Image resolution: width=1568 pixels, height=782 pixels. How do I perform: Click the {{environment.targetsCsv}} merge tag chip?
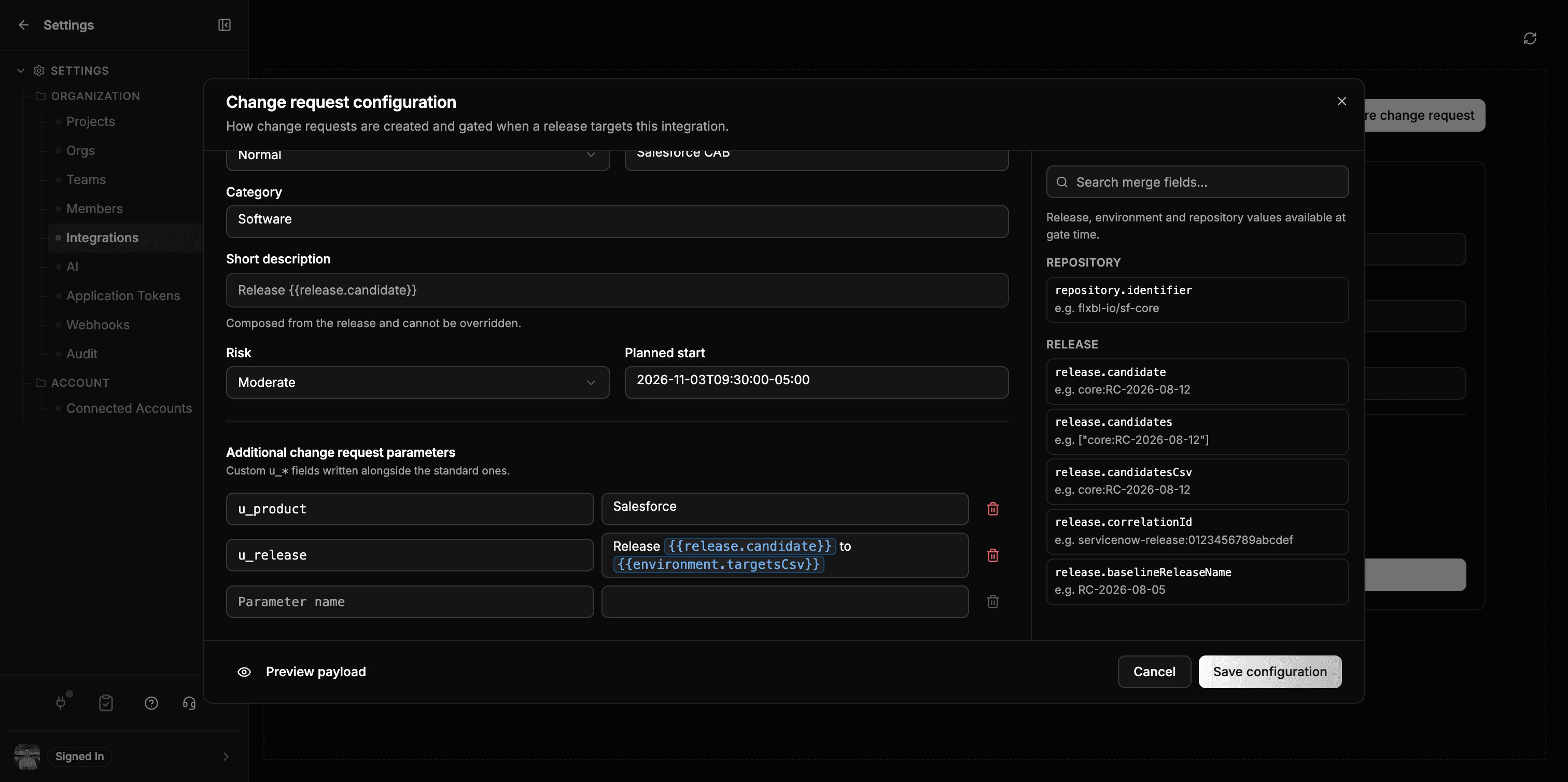tap(718, 564)
